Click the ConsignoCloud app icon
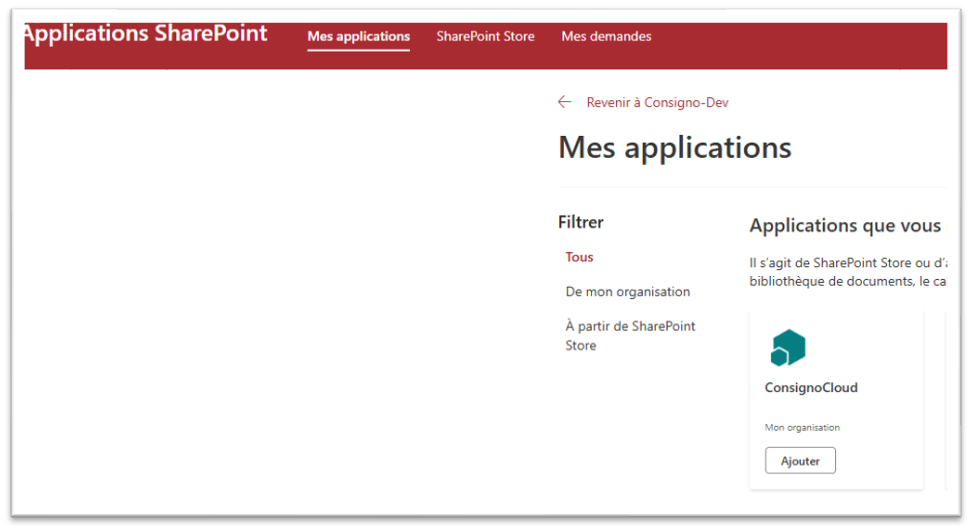Screen dimensions: 972x532 [x=788, y=347]
